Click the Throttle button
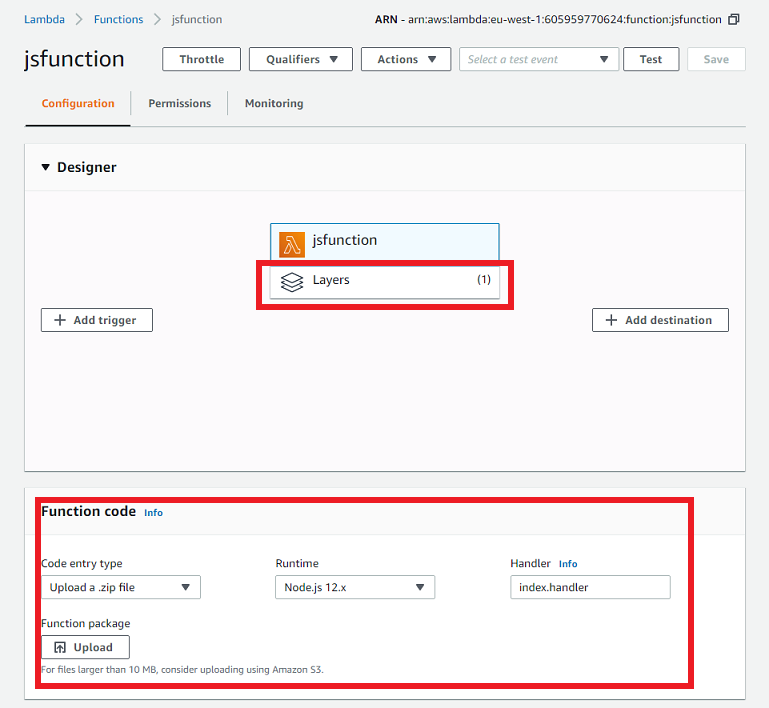Viewport: 769px width, 708px height. 202,59
